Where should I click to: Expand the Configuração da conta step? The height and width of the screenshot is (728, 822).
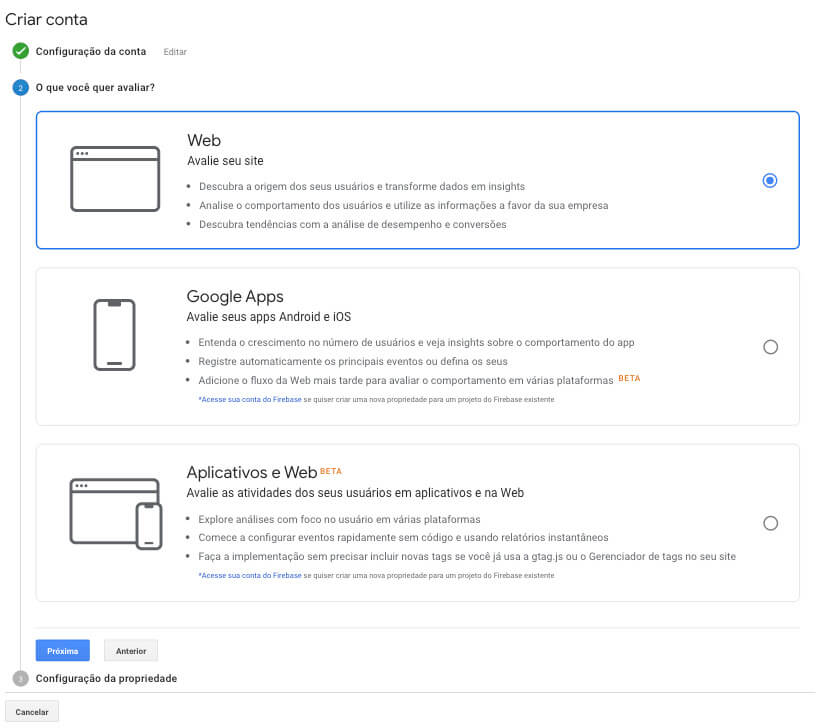91,51
